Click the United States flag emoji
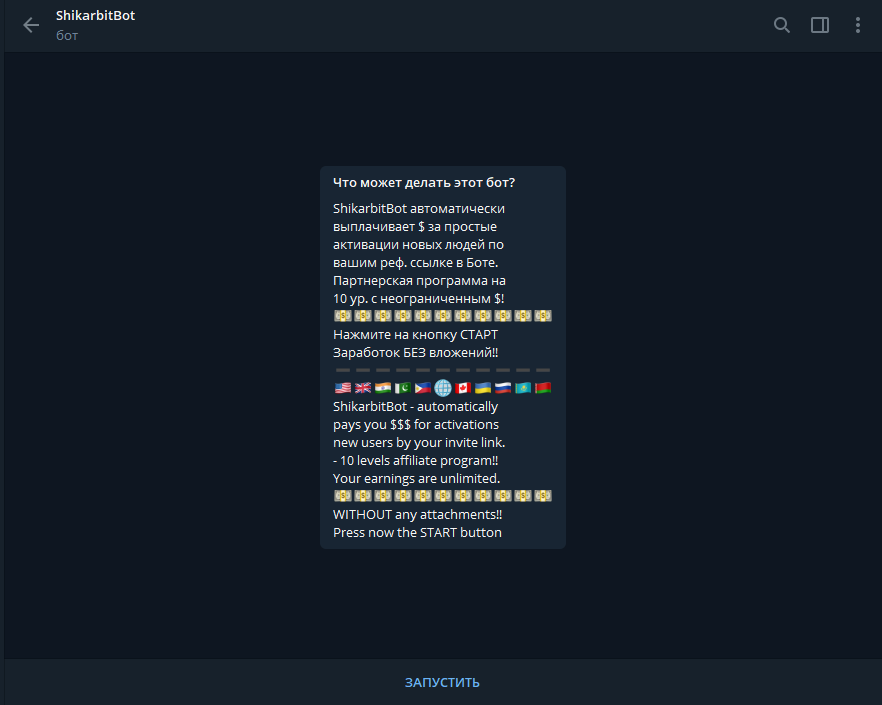 [x=343, y=388]
